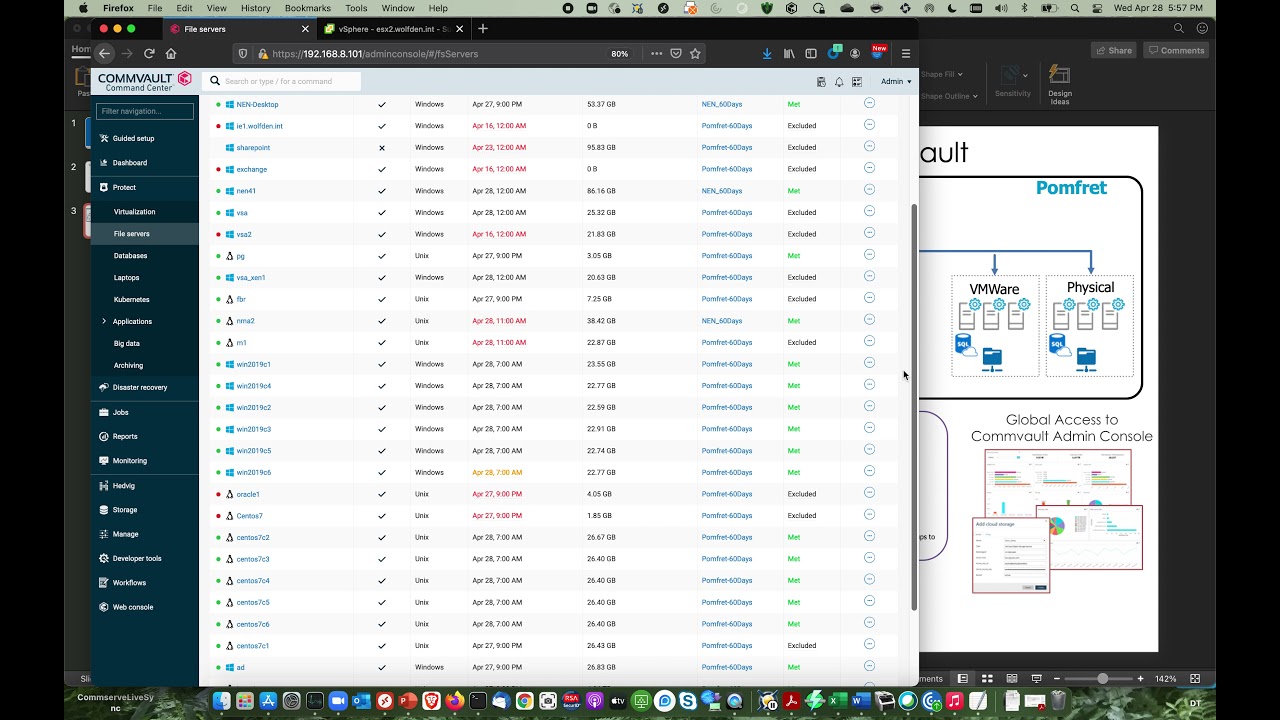The width and height of the screenshot is (1280, 720).
Task: Open Firefox downloads arrow
Action: click(x=767, y=54)
